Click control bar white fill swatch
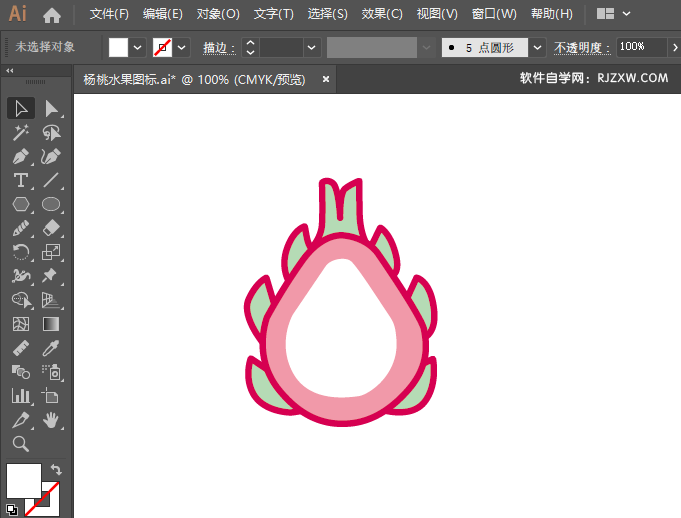Viewport: 681px width, 518px height. click(118, 47)
